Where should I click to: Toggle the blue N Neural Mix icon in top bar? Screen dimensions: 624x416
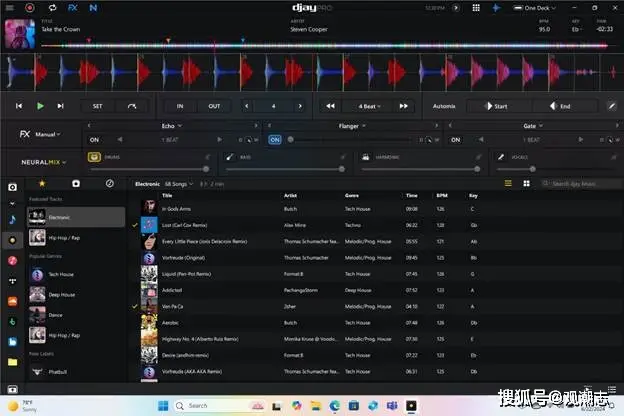[x=93, y=8]
